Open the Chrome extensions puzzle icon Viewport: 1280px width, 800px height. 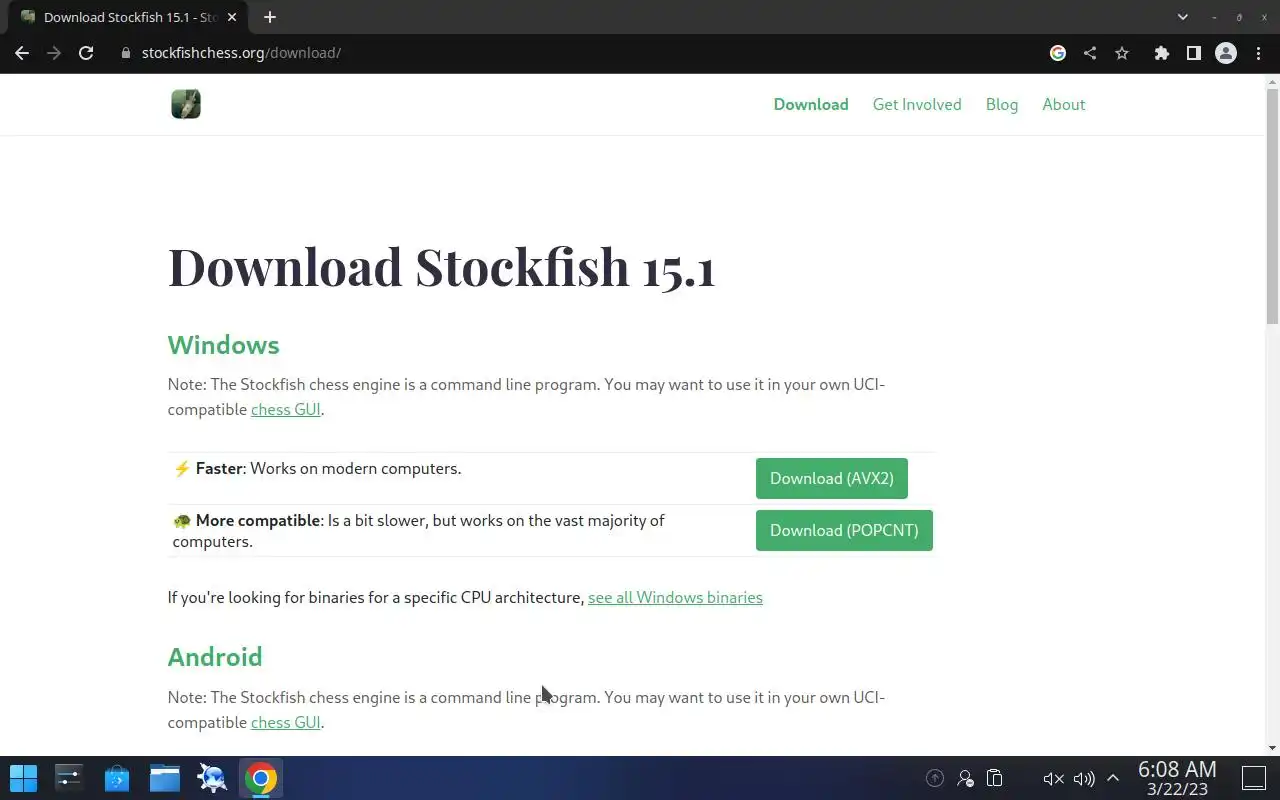1161,53
